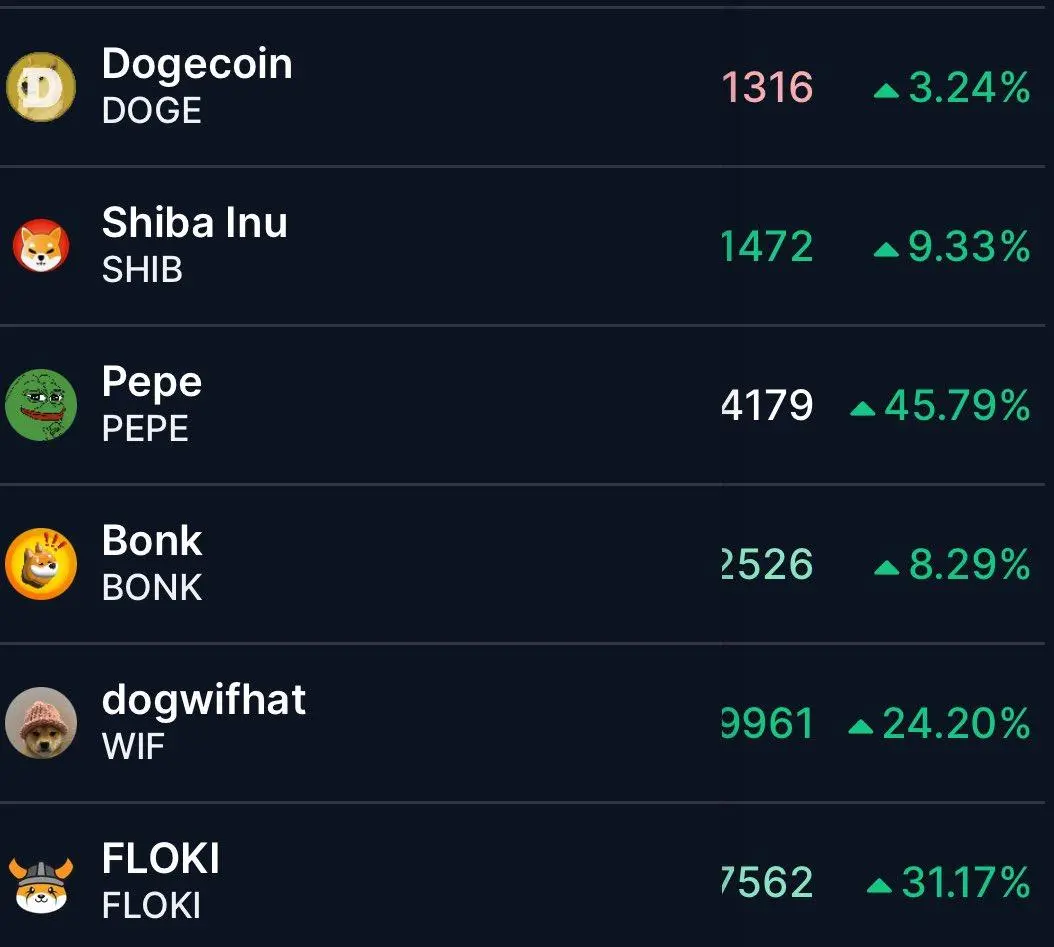Tap the Shiba Inu fox logo
This screenshot has width=1054, height=947.
[41, 245]
